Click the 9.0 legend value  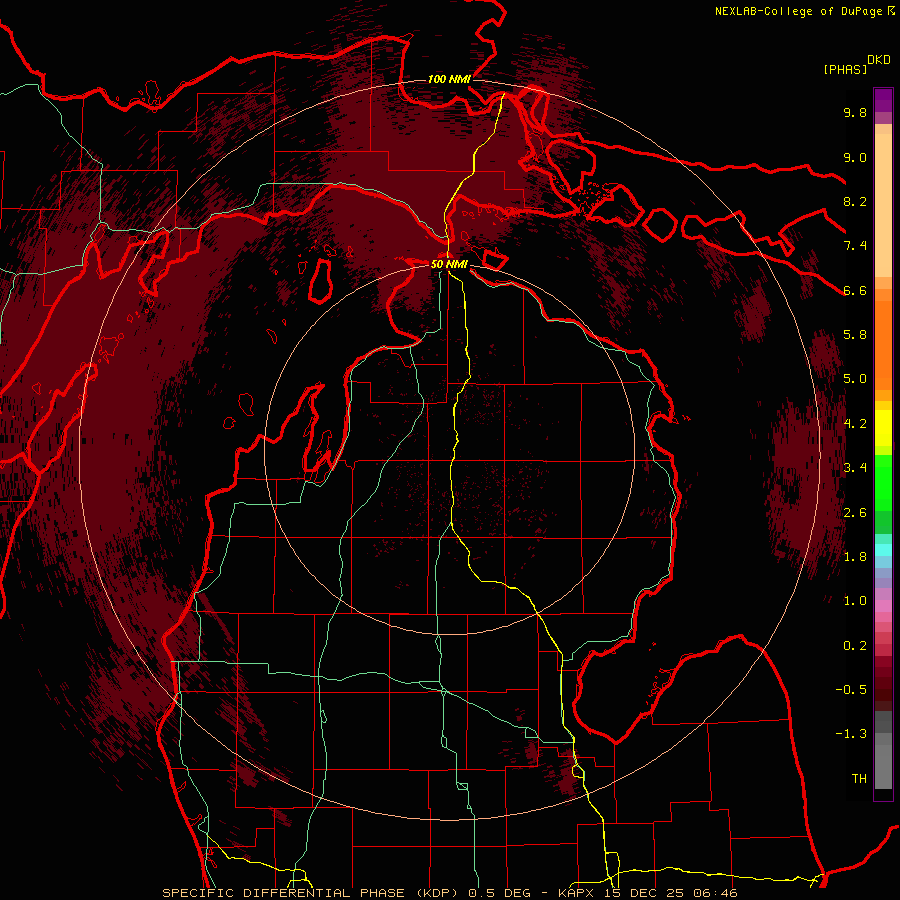(855, 157)
